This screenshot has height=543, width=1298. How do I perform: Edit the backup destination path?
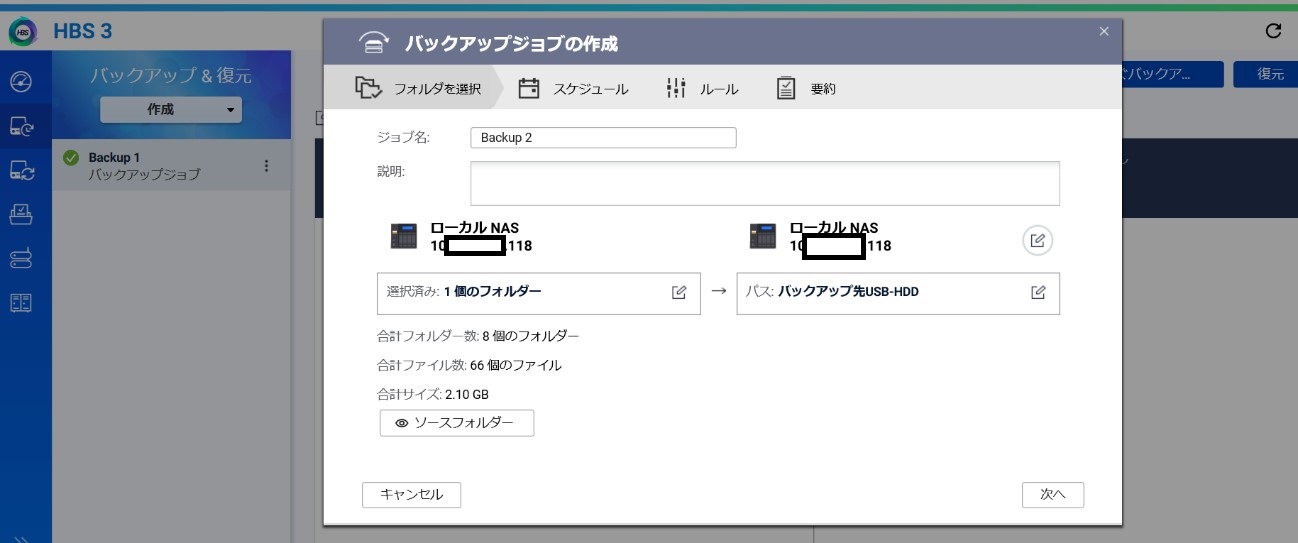coord(1038,292)
